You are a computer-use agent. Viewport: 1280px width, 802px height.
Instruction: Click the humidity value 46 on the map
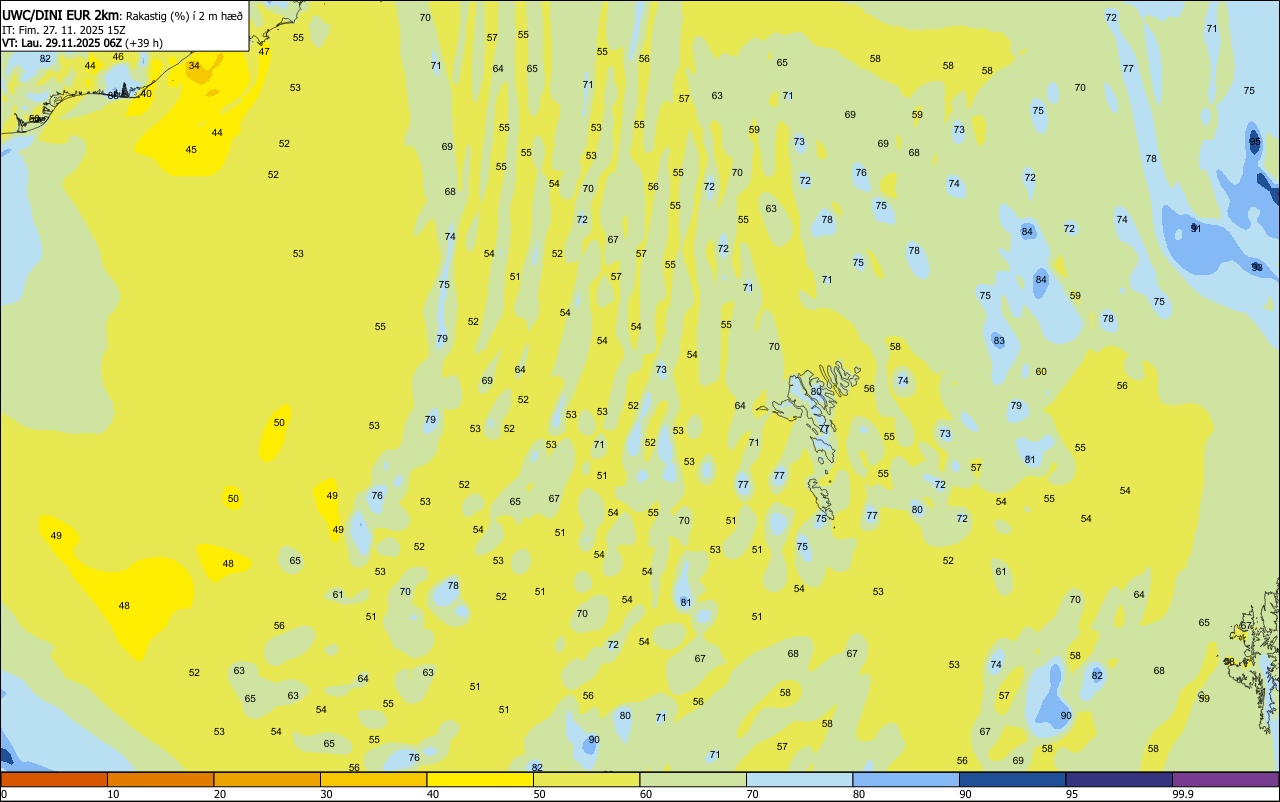[x=118, y=56]
